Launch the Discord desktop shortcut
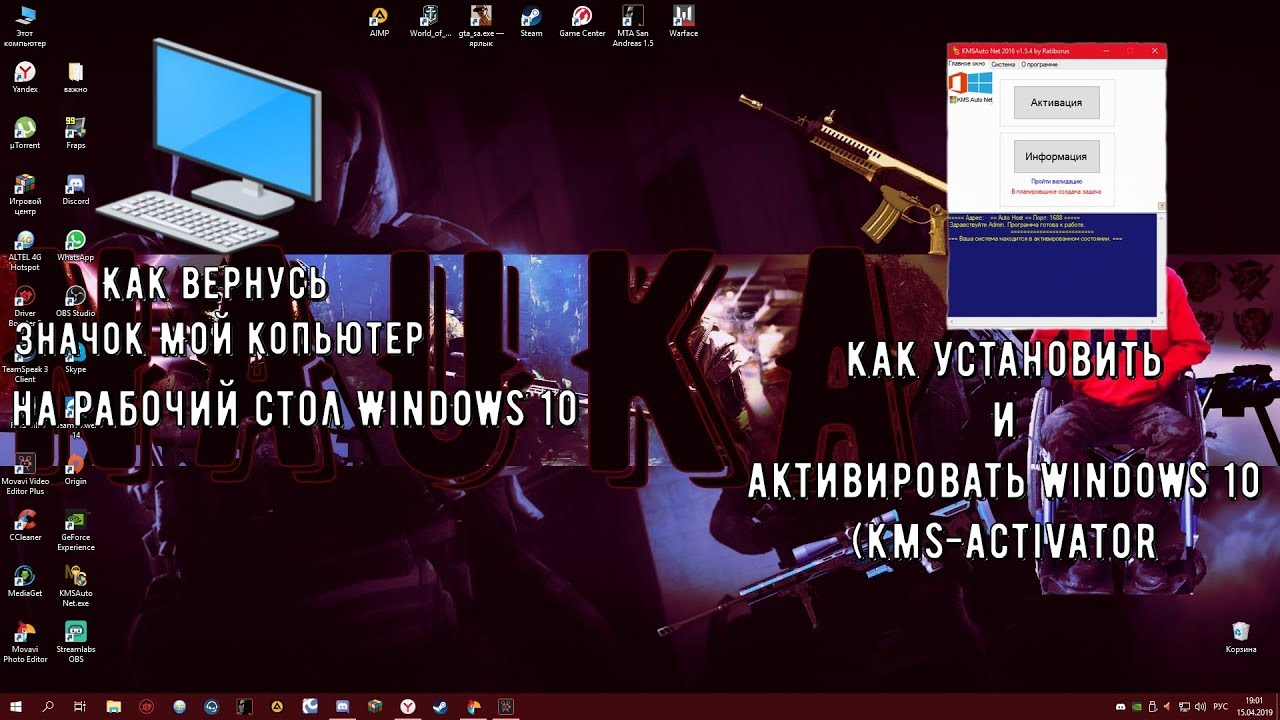The image size is (1280, 720). point(75,189)
